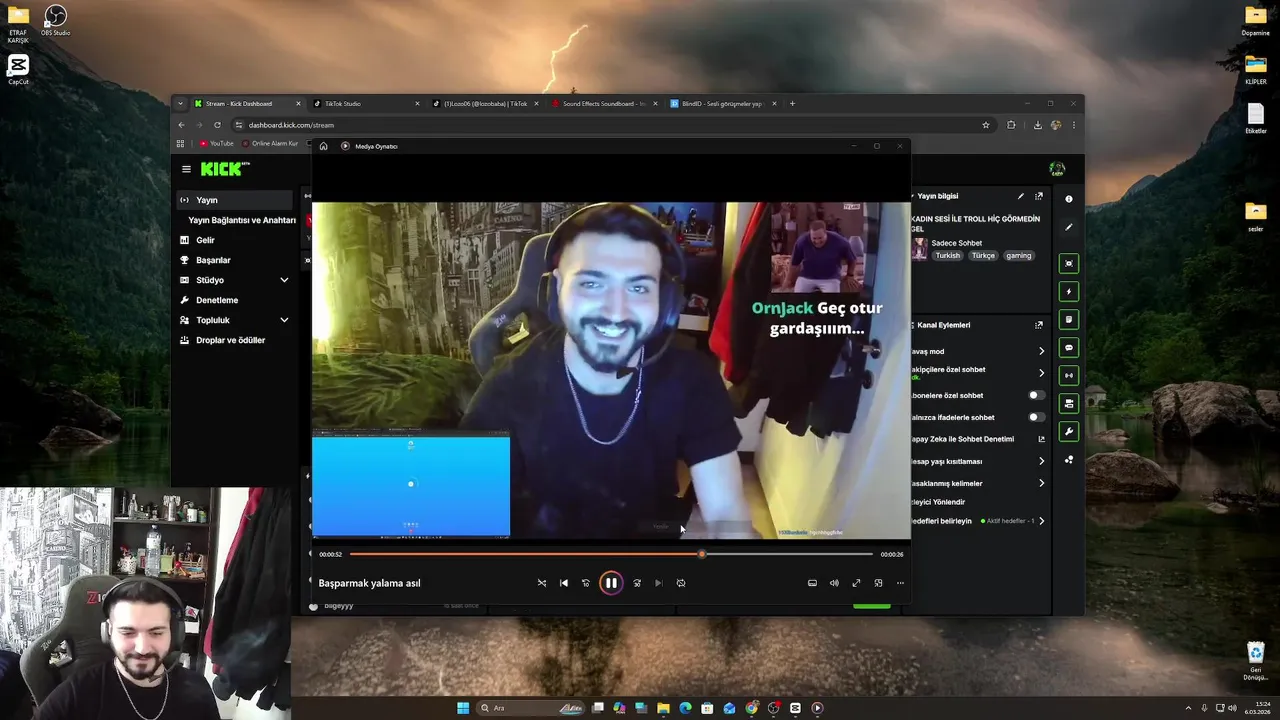Skip to next track in media player

pos(658,583)
